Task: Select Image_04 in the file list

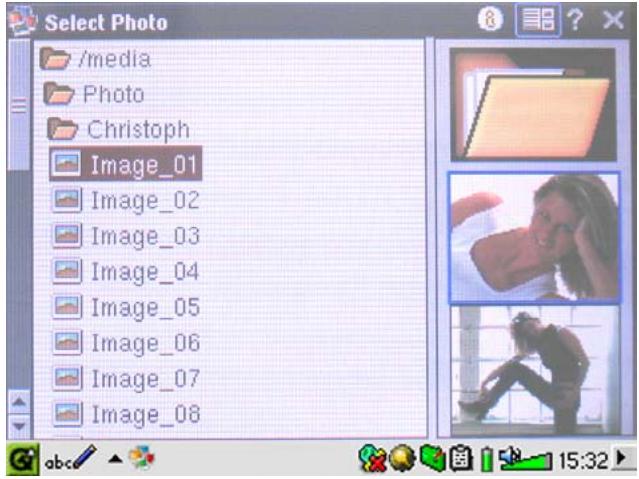Action: (x=126, y=272)
